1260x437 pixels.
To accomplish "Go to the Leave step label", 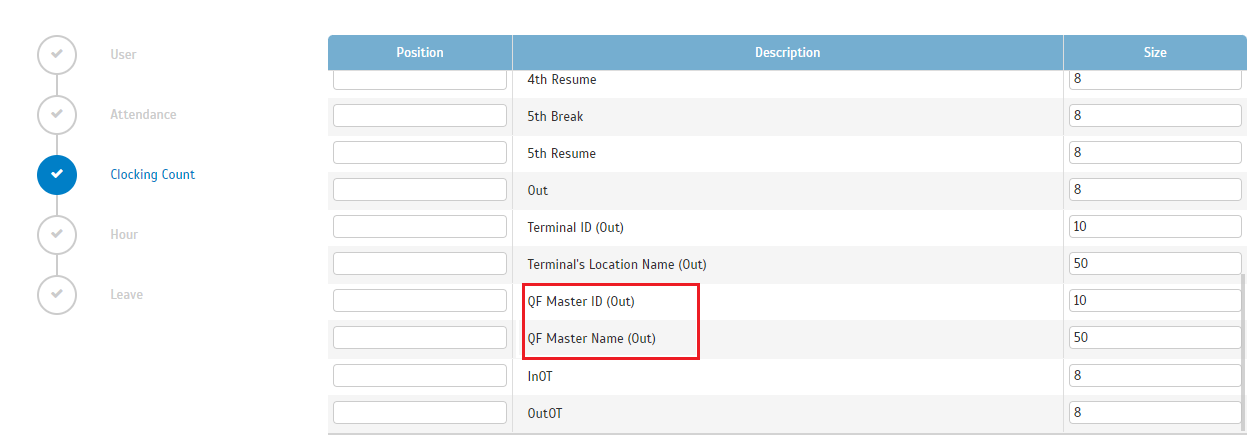I will (126, 294).
